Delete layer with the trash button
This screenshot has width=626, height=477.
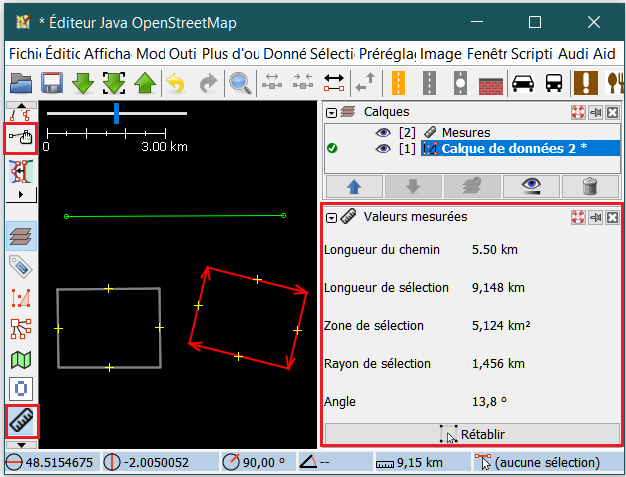click(590, 186)
